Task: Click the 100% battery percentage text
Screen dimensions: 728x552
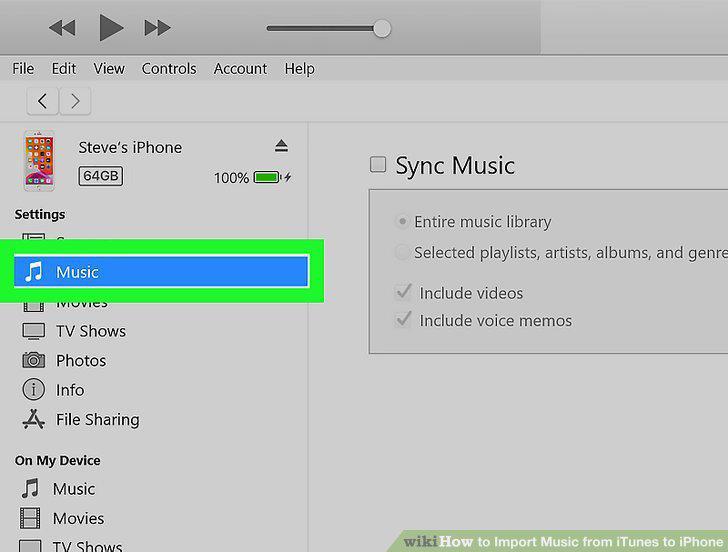Action: pos(231,178)
